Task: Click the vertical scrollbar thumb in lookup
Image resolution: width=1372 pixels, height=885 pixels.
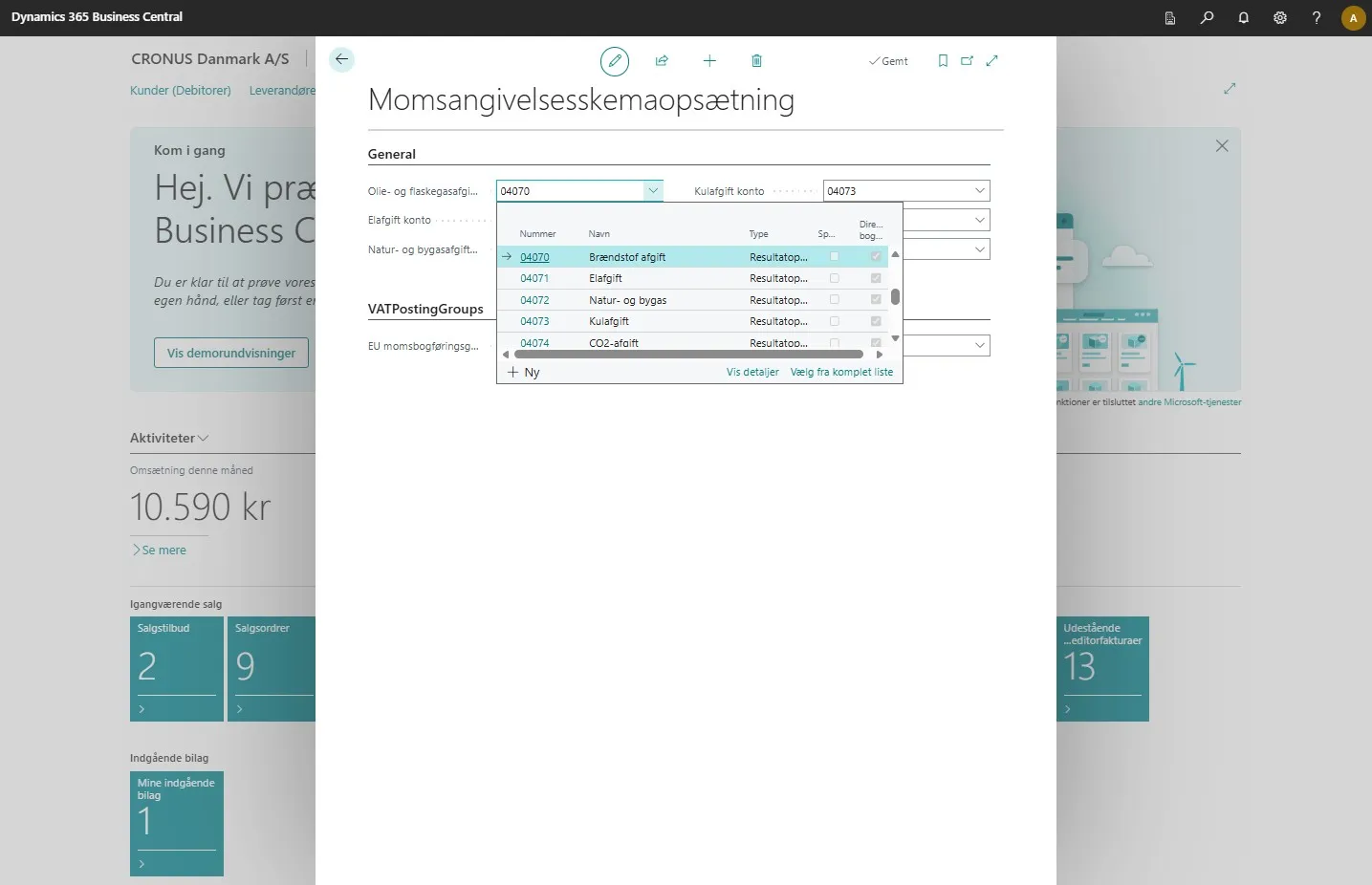Action: (895, 296)
